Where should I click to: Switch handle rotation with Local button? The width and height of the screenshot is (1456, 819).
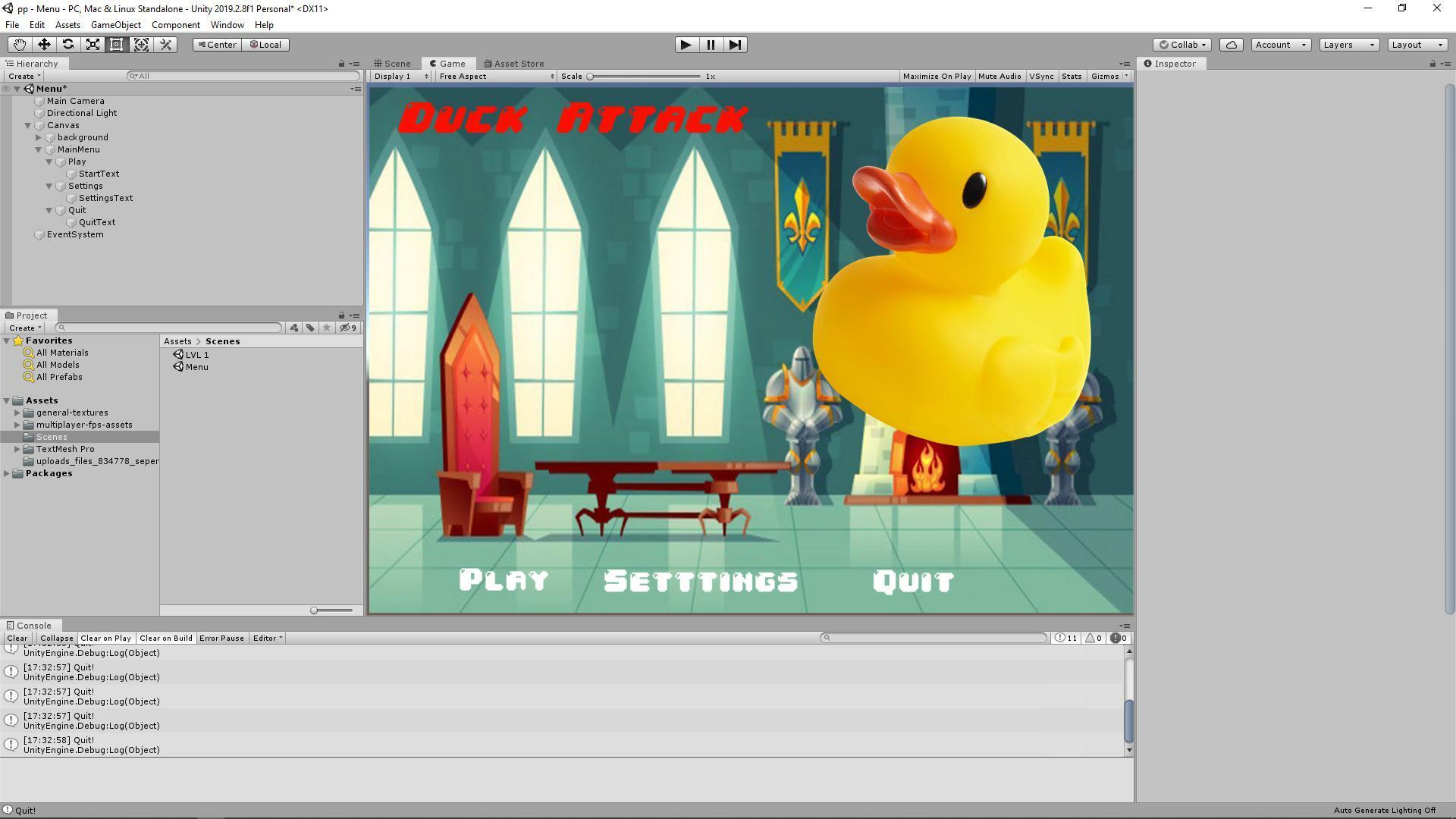pos(265,45)
